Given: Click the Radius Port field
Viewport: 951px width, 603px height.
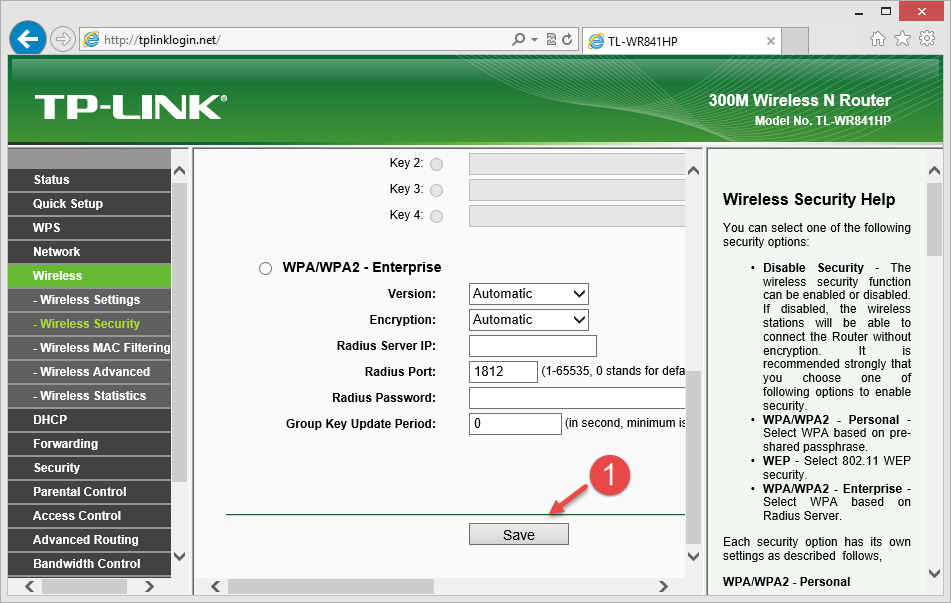Looking at the screenshot, I should click(503, 372).
